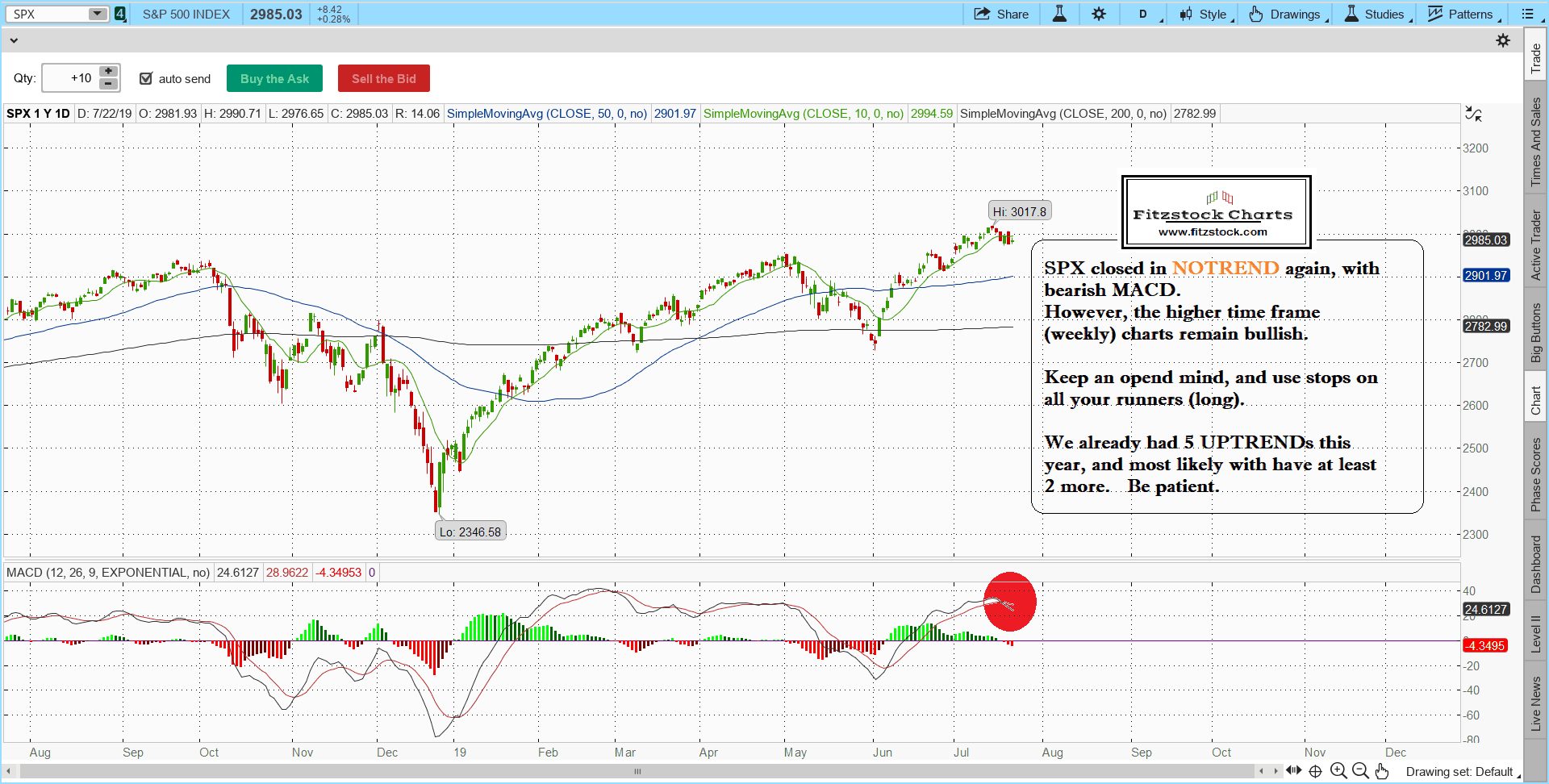
Task: Open chart settings gear in top toolbar
Action: pyautogui.click(x=1099, y=14)
